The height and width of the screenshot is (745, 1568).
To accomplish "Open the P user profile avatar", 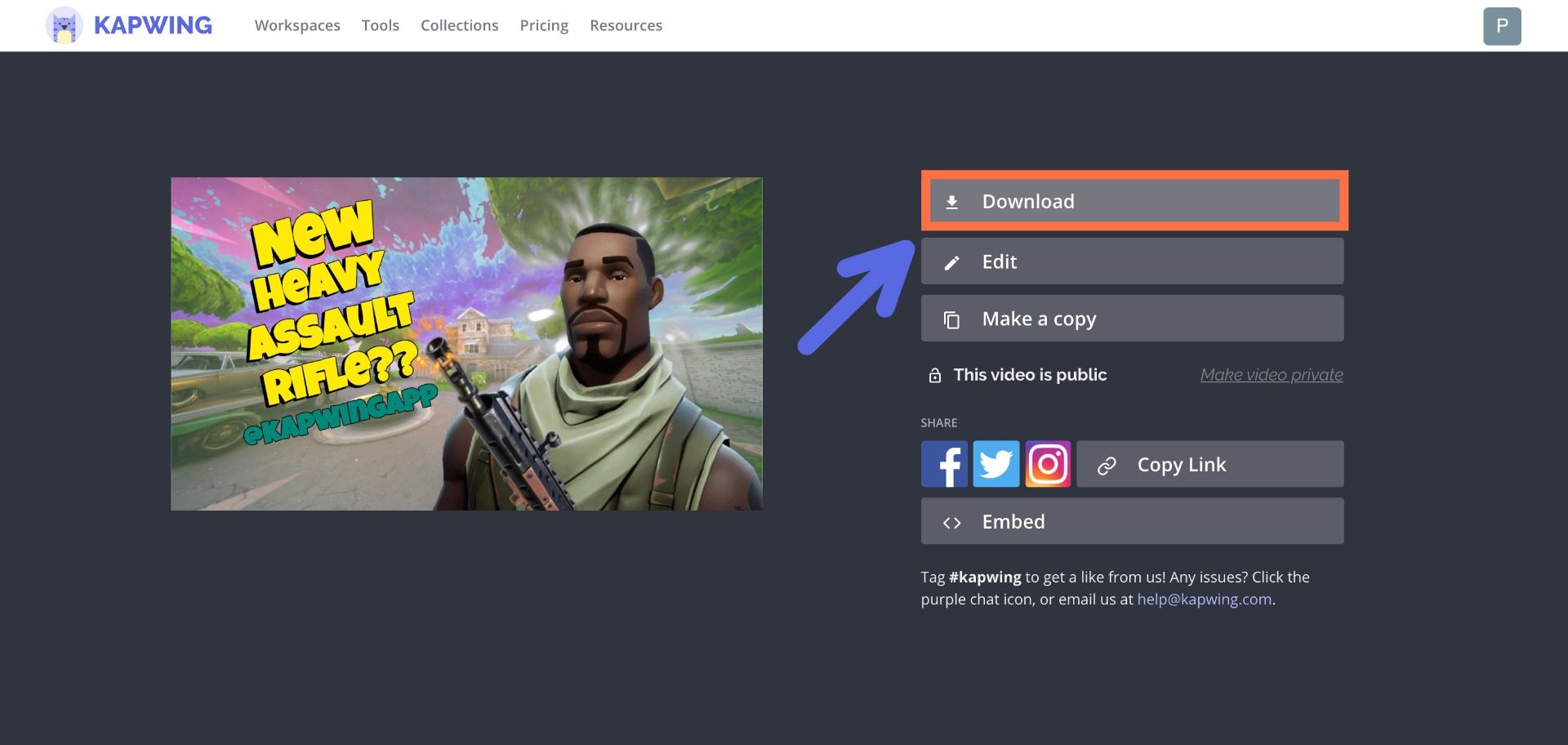I will tap(1502, 26).
